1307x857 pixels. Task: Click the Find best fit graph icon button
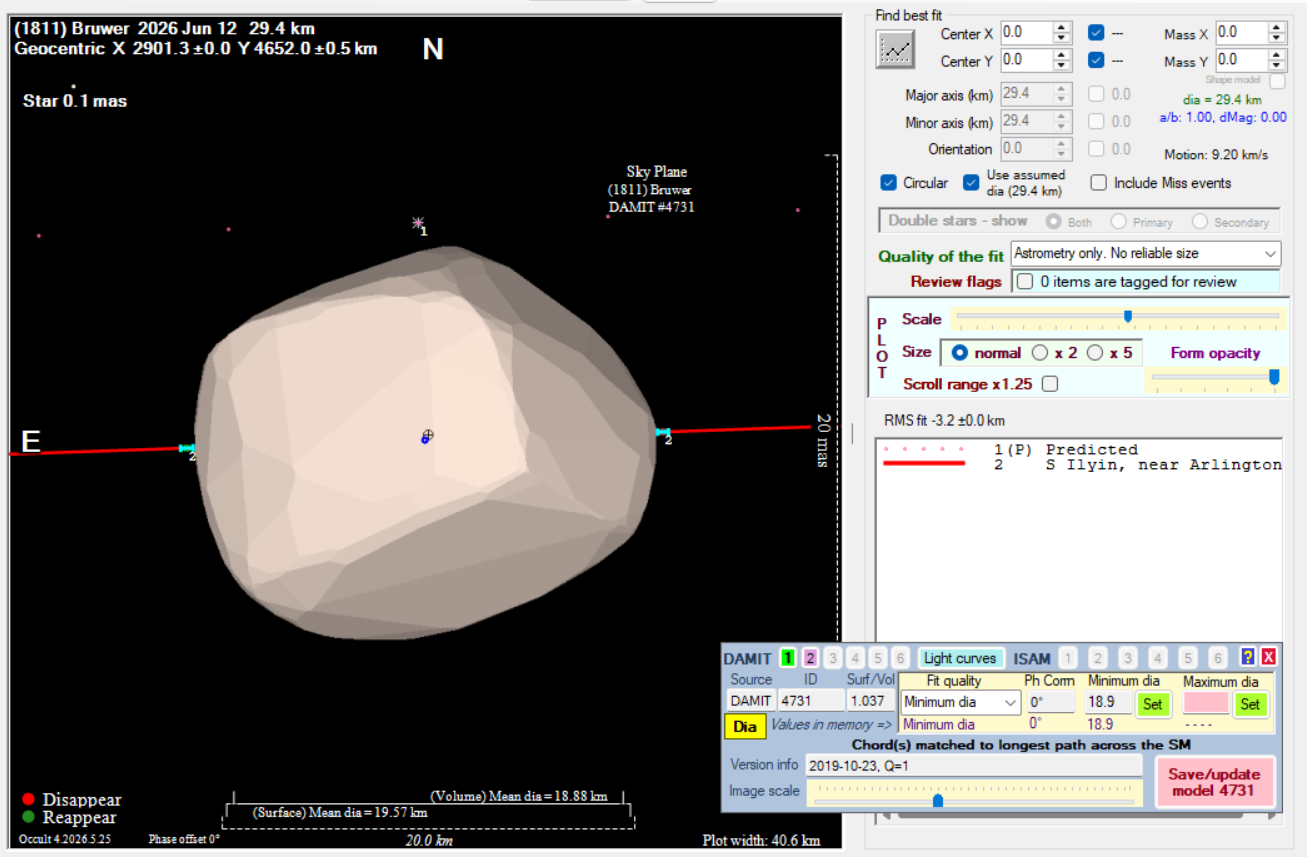pyautogui.click(x=895, y=49)
